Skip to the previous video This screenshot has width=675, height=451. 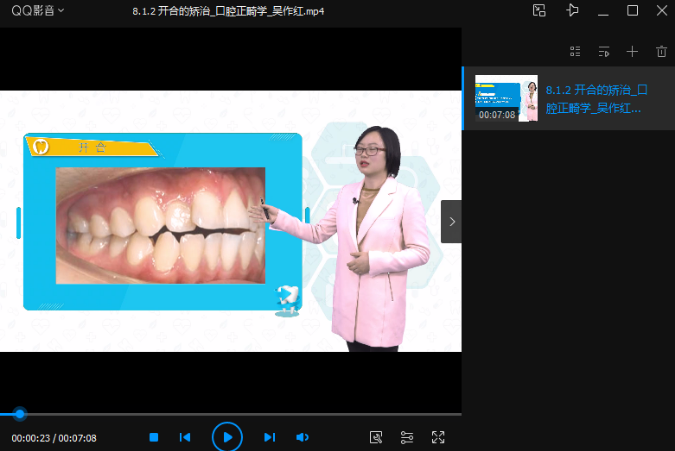185,437
